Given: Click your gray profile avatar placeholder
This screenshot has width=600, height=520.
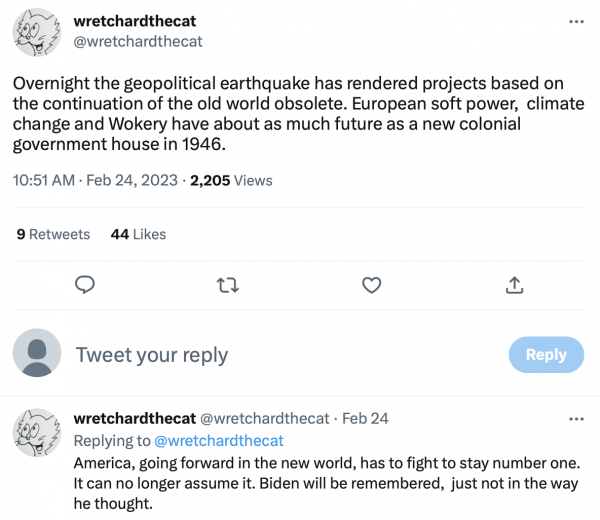Looking at the screenshot, I should 38,355.
